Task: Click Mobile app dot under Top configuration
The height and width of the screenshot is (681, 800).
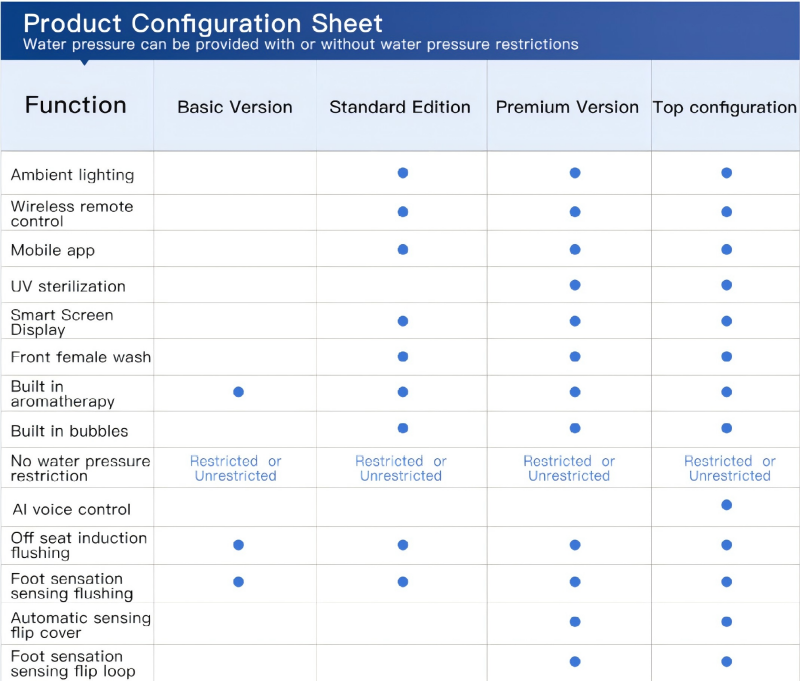Action: 726,249
